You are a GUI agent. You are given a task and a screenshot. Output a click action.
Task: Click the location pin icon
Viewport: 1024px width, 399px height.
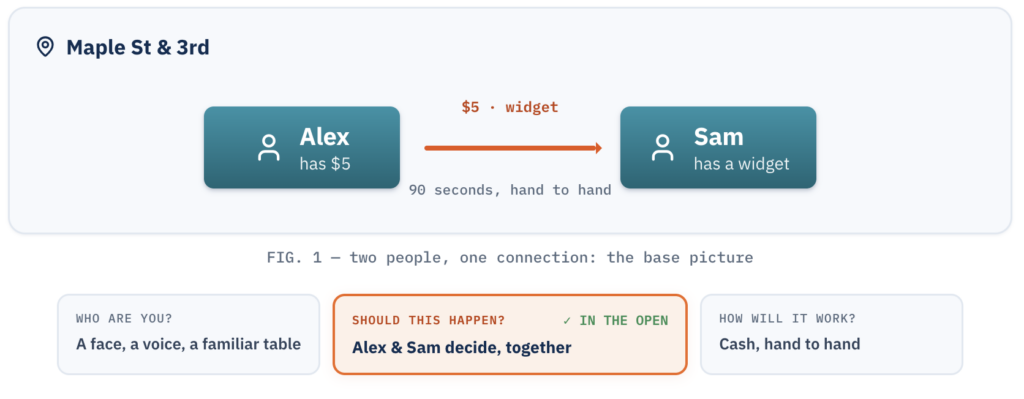point(45,47)
